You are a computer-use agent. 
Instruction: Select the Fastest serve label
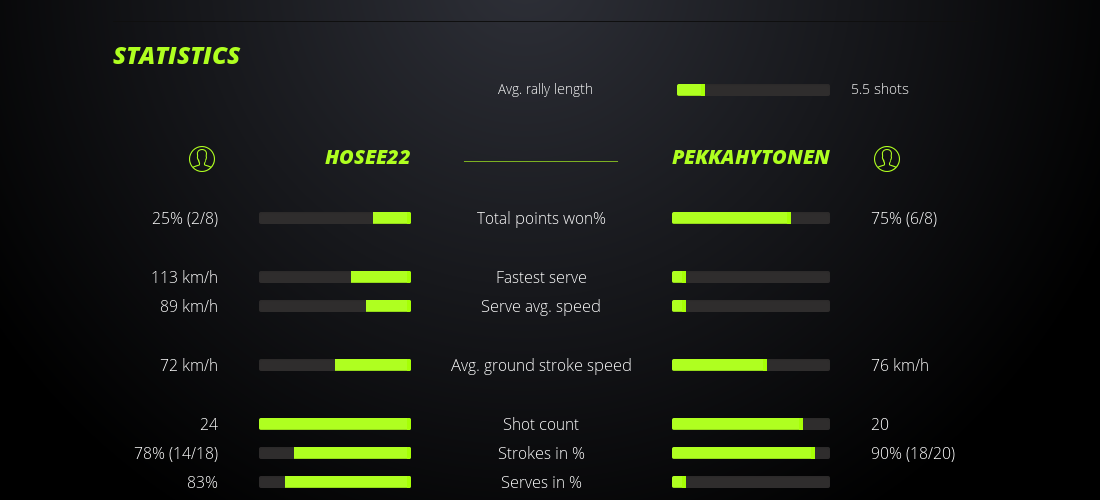[541, 277]
